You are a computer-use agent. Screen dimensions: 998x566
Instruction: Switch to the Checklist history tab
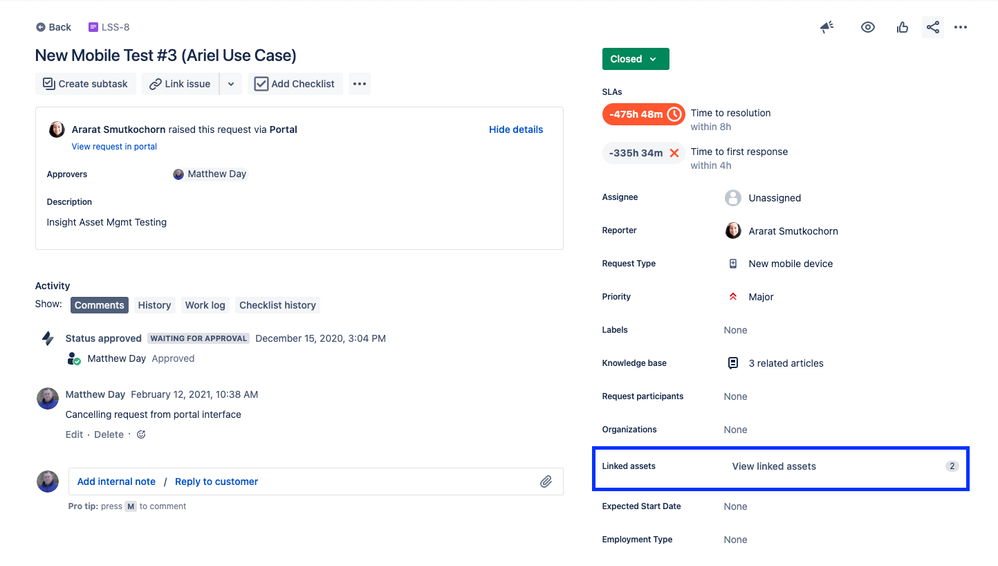click(x=278, y=305)
